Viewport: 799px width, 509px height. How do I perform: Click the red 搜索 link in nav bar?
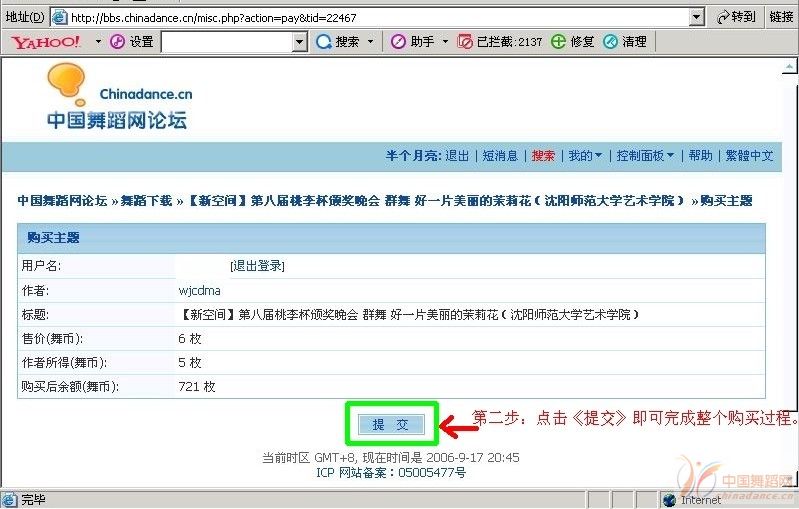coord(543,155)
